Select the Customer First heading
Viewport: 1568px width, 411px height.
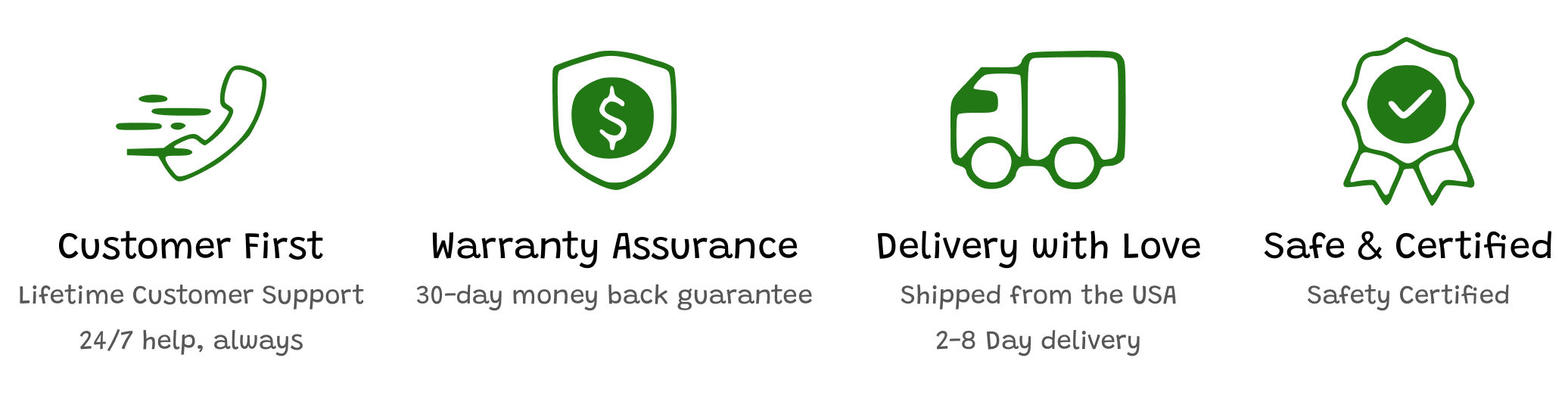pyautogui.click(x=191, y=247)
